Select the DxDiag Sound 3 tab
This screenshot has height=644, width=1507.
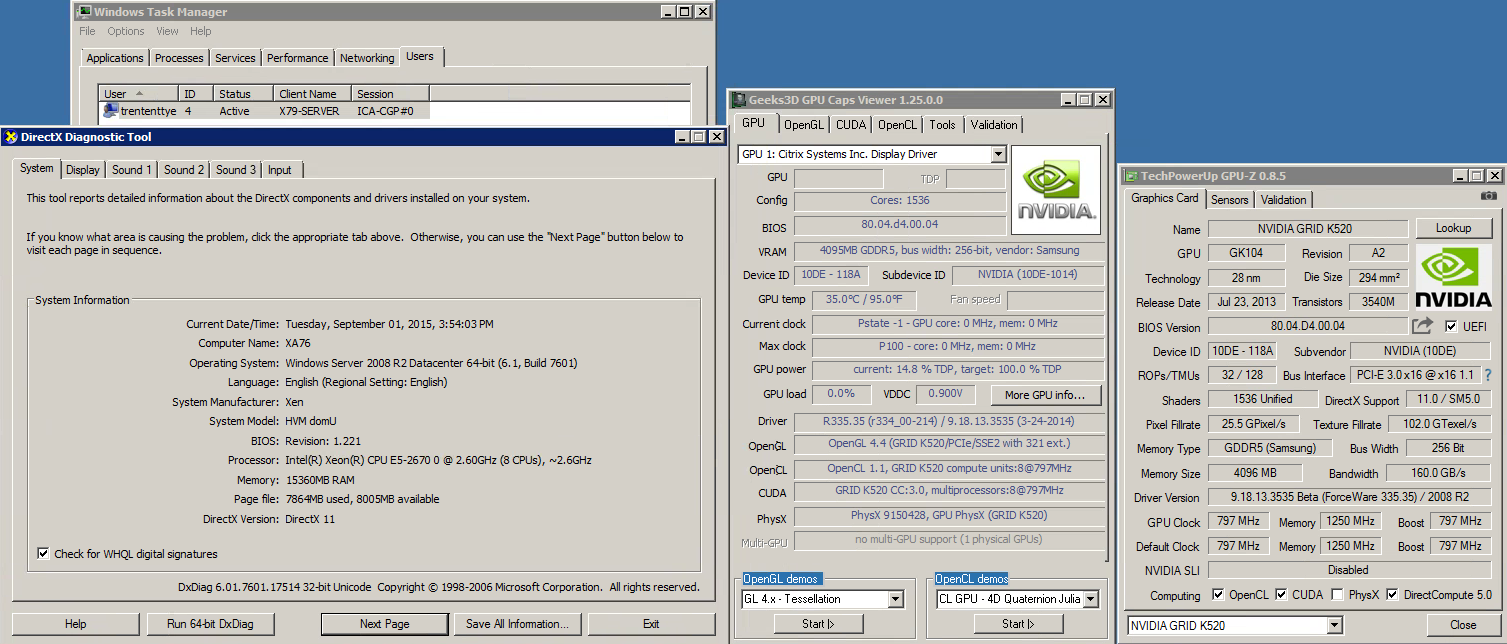(x=236, y=170)
